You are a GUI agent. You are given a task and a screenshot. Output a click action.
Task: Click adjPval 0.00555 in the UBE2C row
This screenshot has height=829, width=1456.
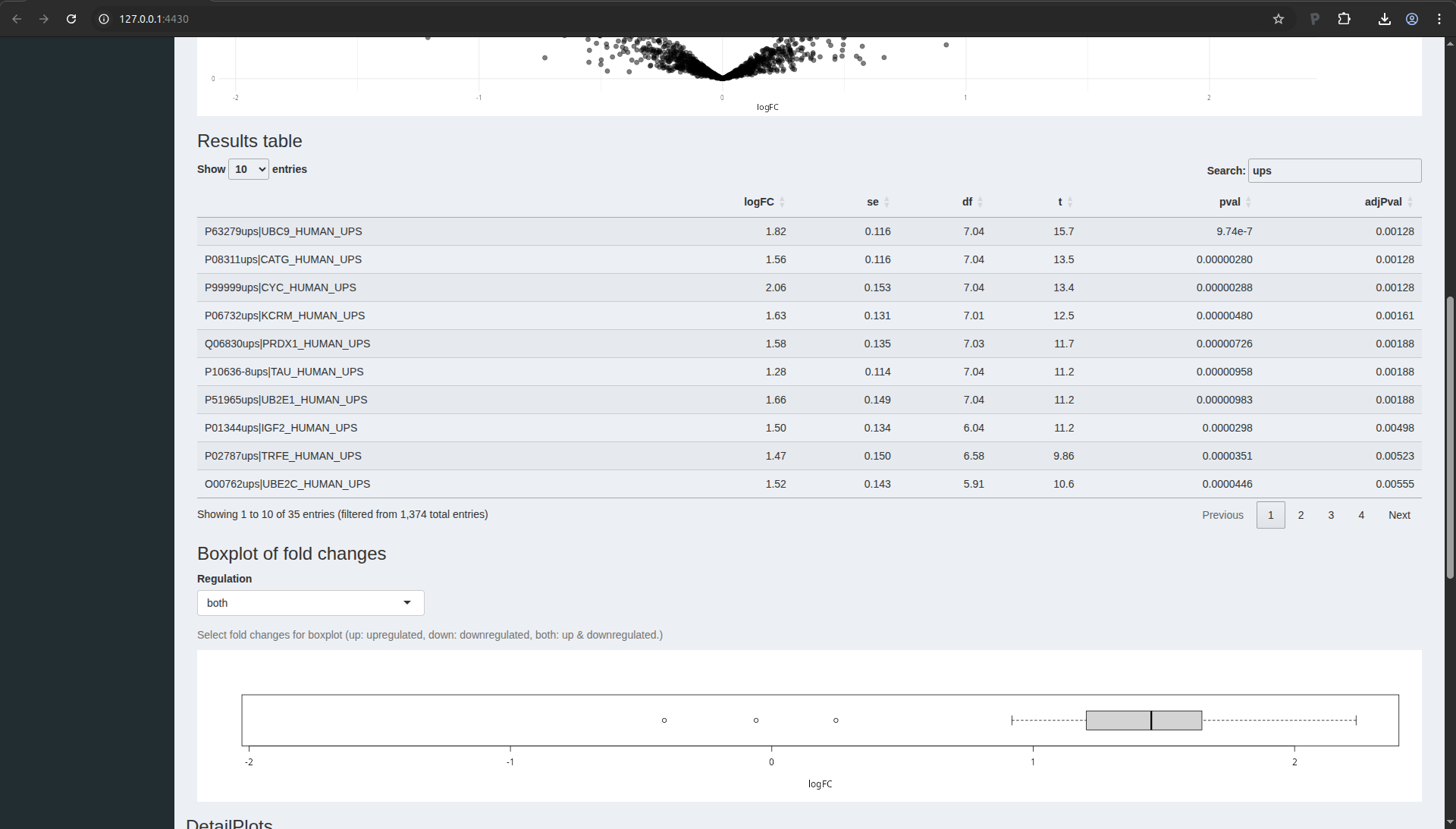click(1395, 484)
